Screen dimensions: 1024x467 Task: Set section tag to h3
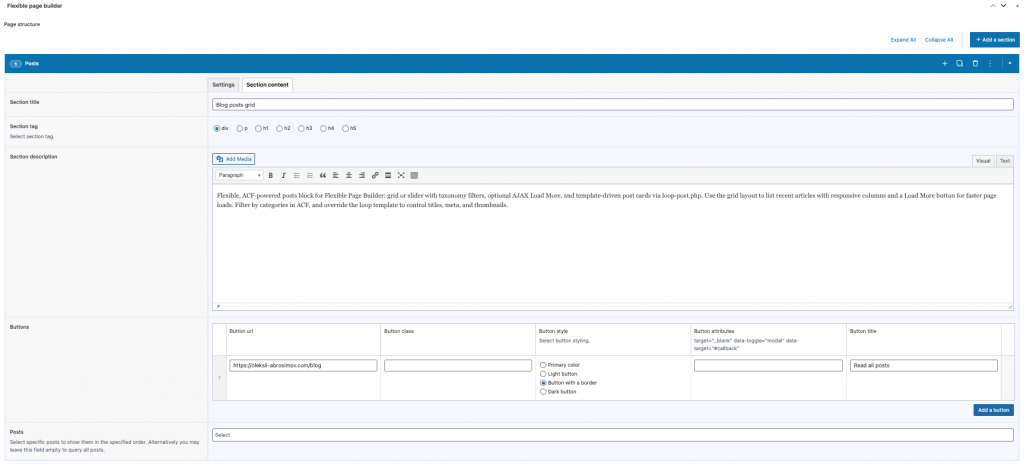[302, 129]
